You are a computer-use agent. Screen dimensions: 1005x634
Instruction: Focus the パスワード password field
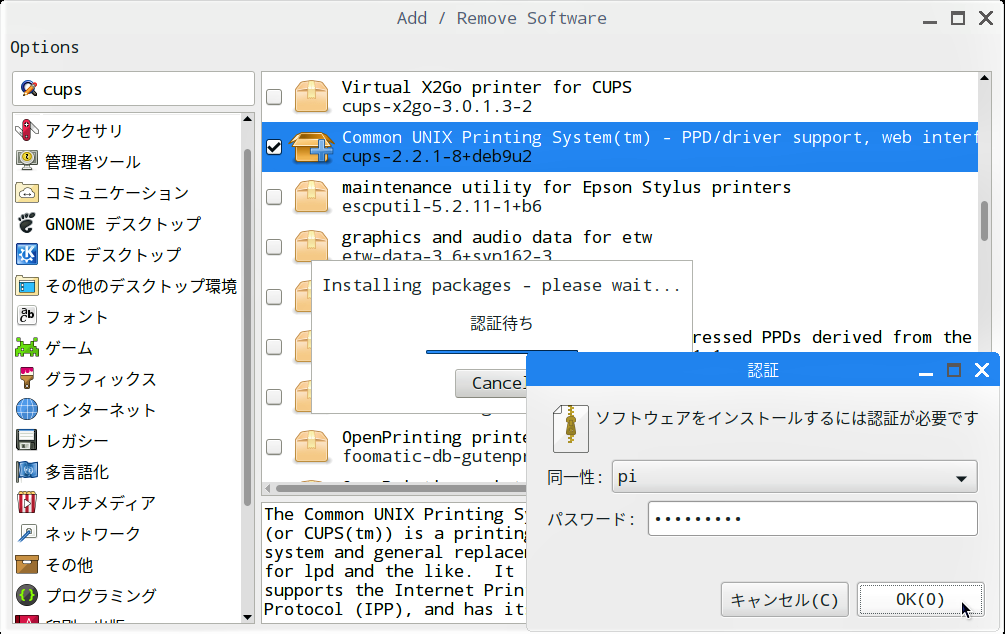click(x=812, y=518)
